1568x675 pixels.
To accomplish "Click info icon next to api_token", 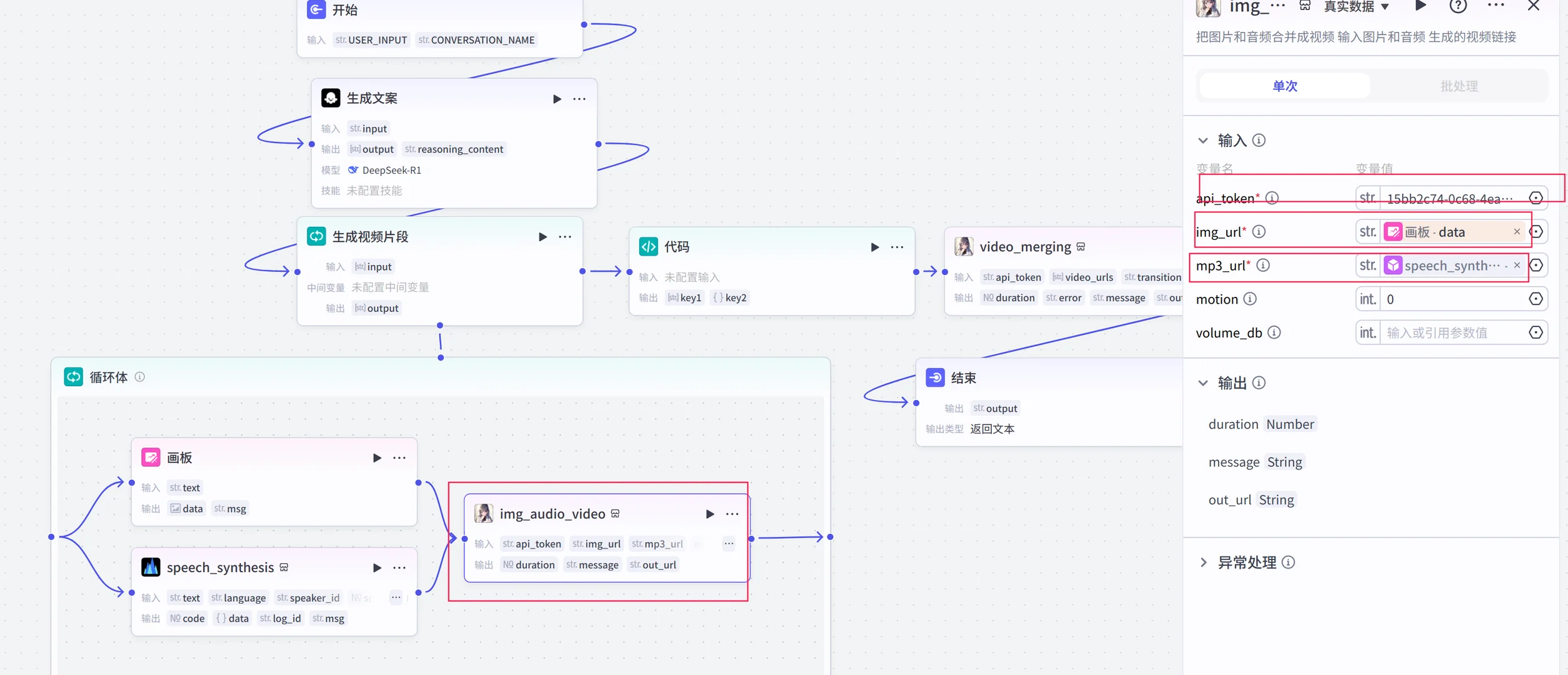I will 1272,198.
